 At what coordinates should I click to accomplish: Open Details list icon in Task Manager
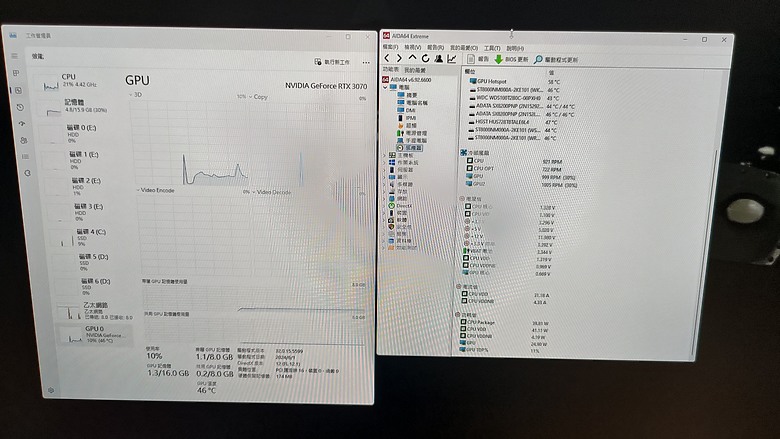coord(25,156)
